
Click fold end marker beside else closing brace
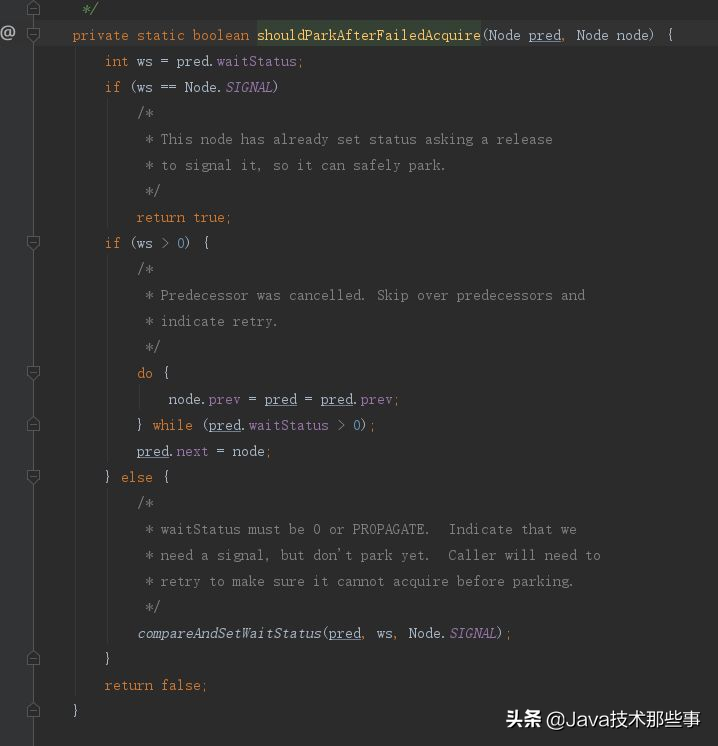point(33,658)
